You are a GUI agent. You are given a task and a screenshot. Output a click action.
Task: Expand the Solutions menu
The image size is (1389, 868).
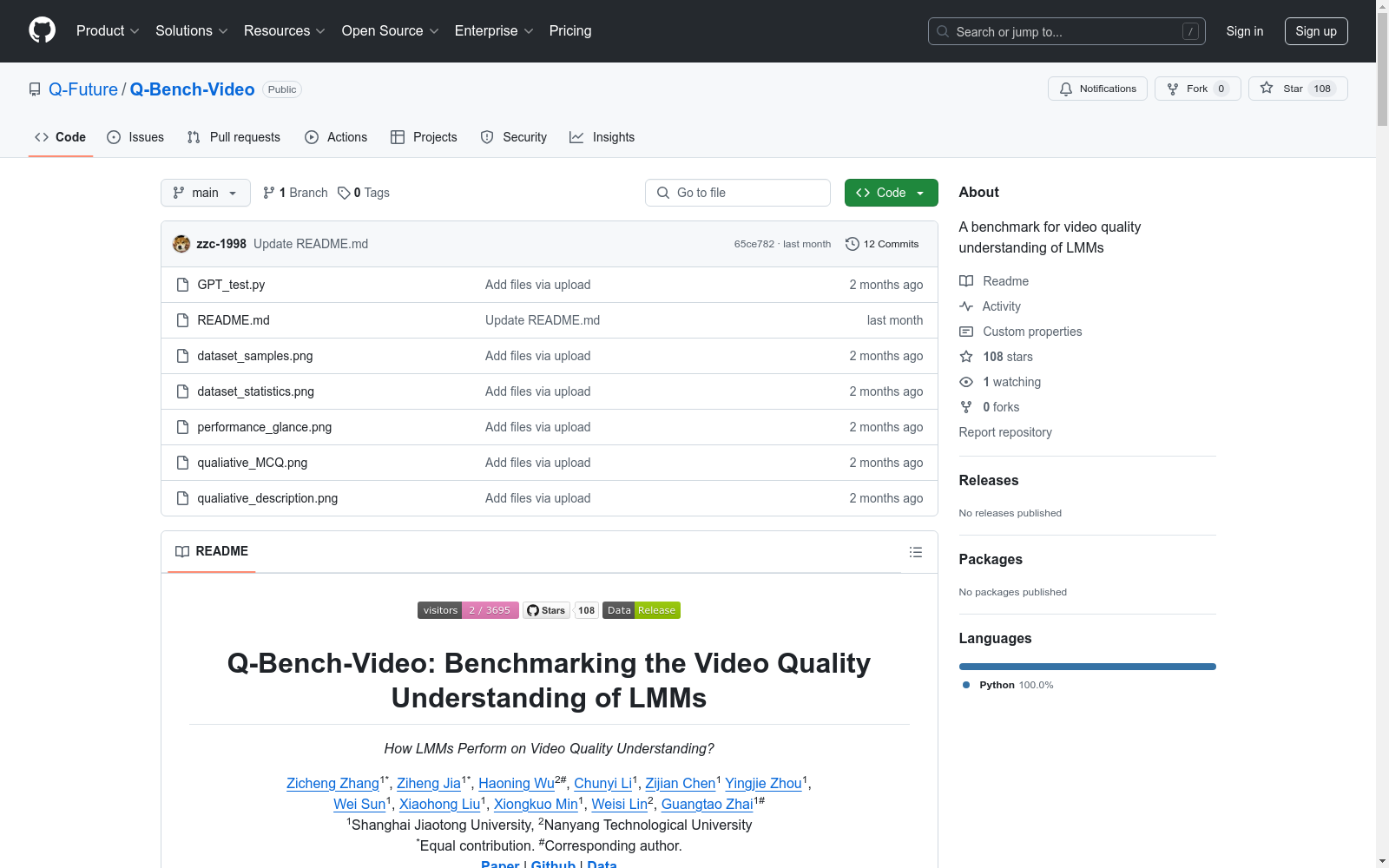[x=192, y=31]
